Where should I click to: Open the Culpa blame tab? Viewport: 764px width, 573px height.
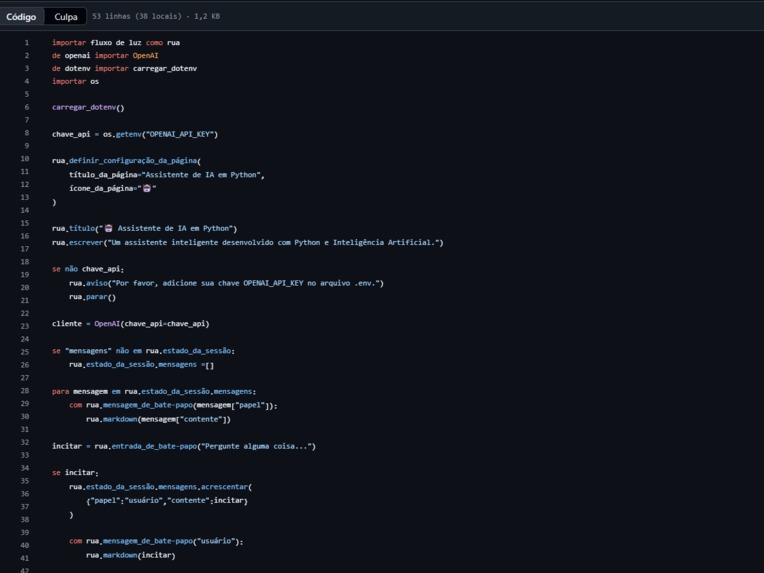tap(66, 17)
